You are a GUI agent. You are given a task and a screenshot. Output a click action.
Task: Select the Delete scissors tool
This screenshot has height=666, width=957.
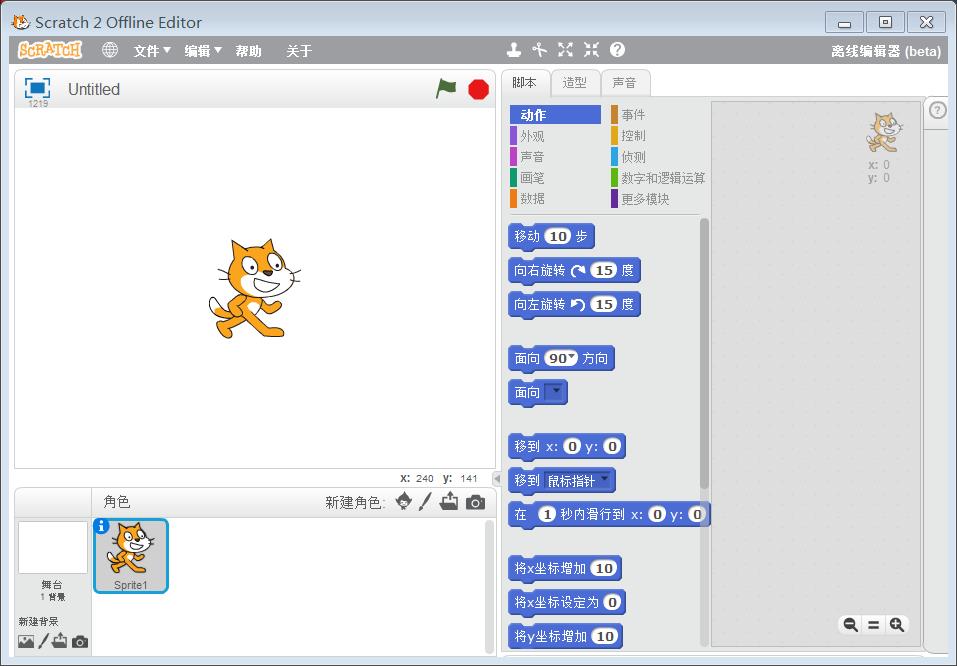coord(540,50)
